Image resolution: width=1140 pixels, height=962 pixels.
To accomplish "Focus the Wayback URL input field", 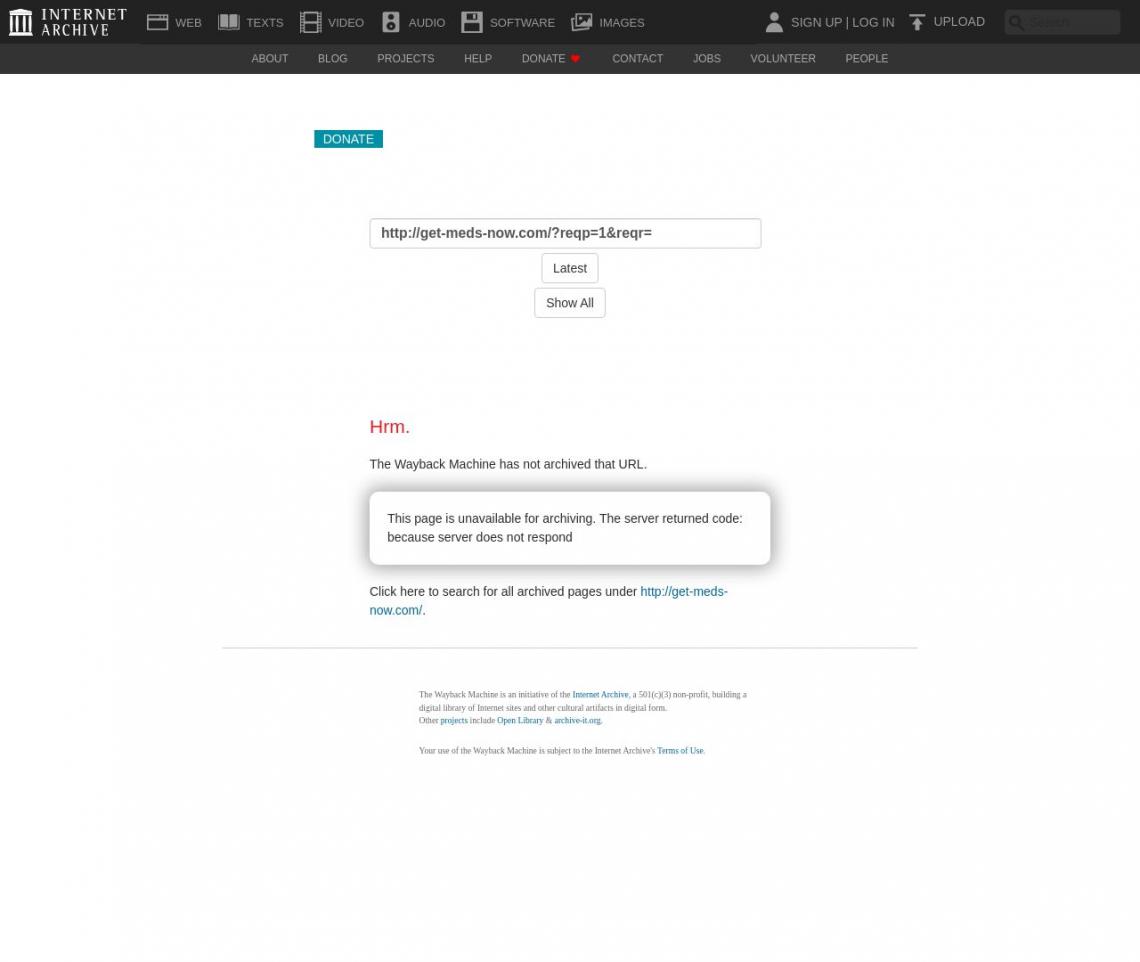I will pos(565,233).
